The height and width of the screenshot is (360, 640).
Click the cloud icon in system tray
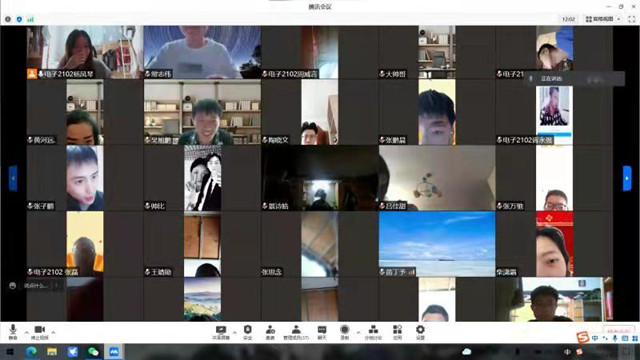click(x=467, y=351)
